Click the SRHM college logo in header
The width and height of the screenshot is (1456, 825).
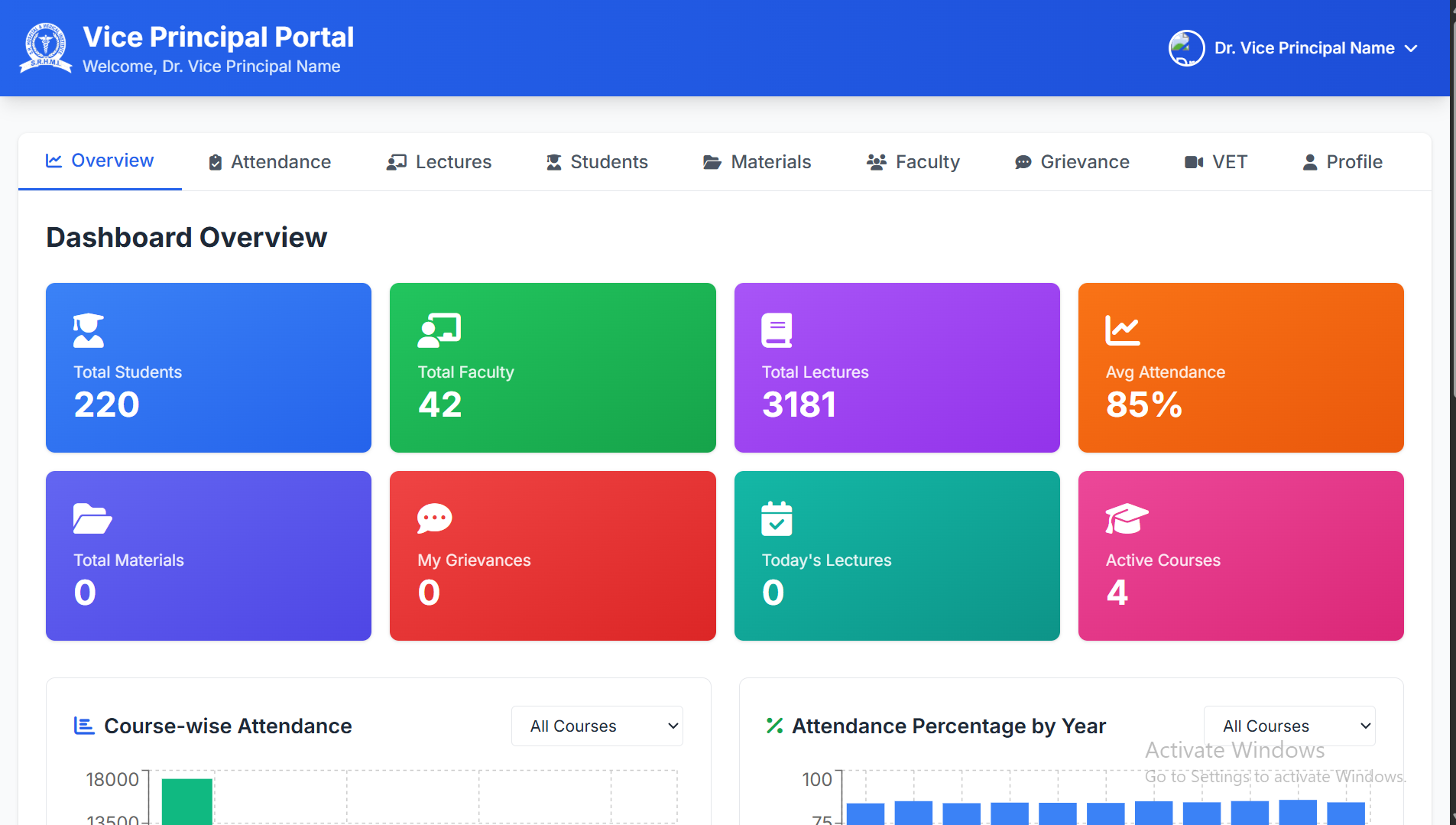46,48
